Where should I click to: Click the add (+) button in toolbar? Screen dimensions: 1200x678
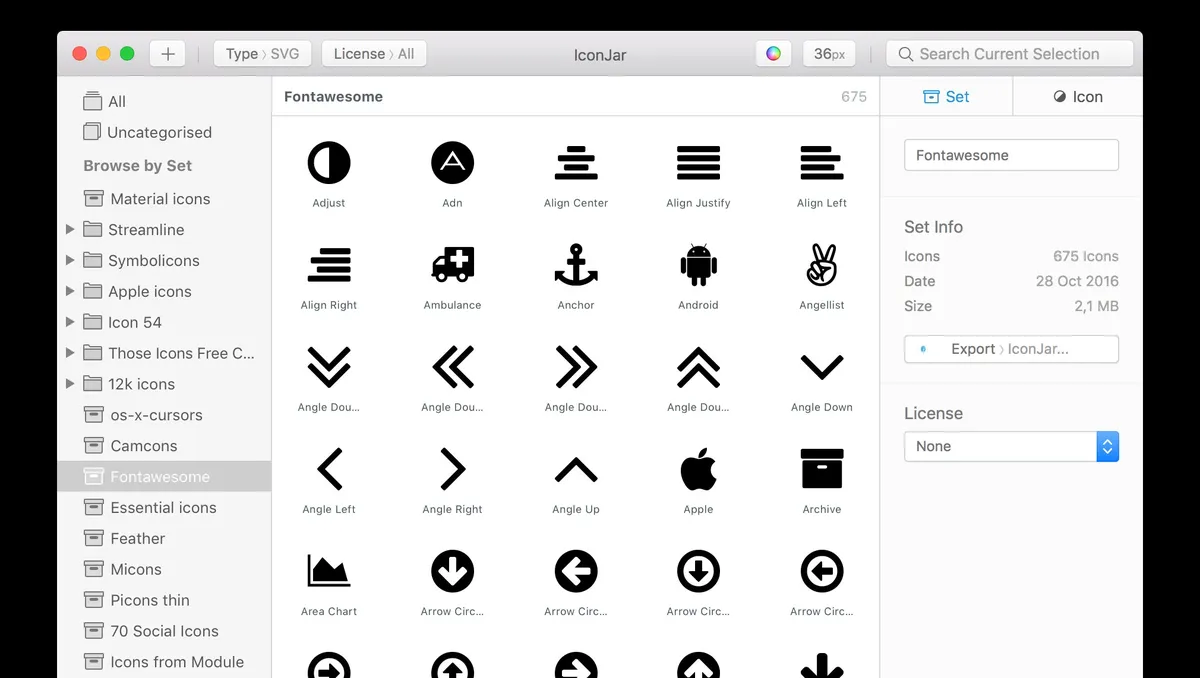point(168,54)
